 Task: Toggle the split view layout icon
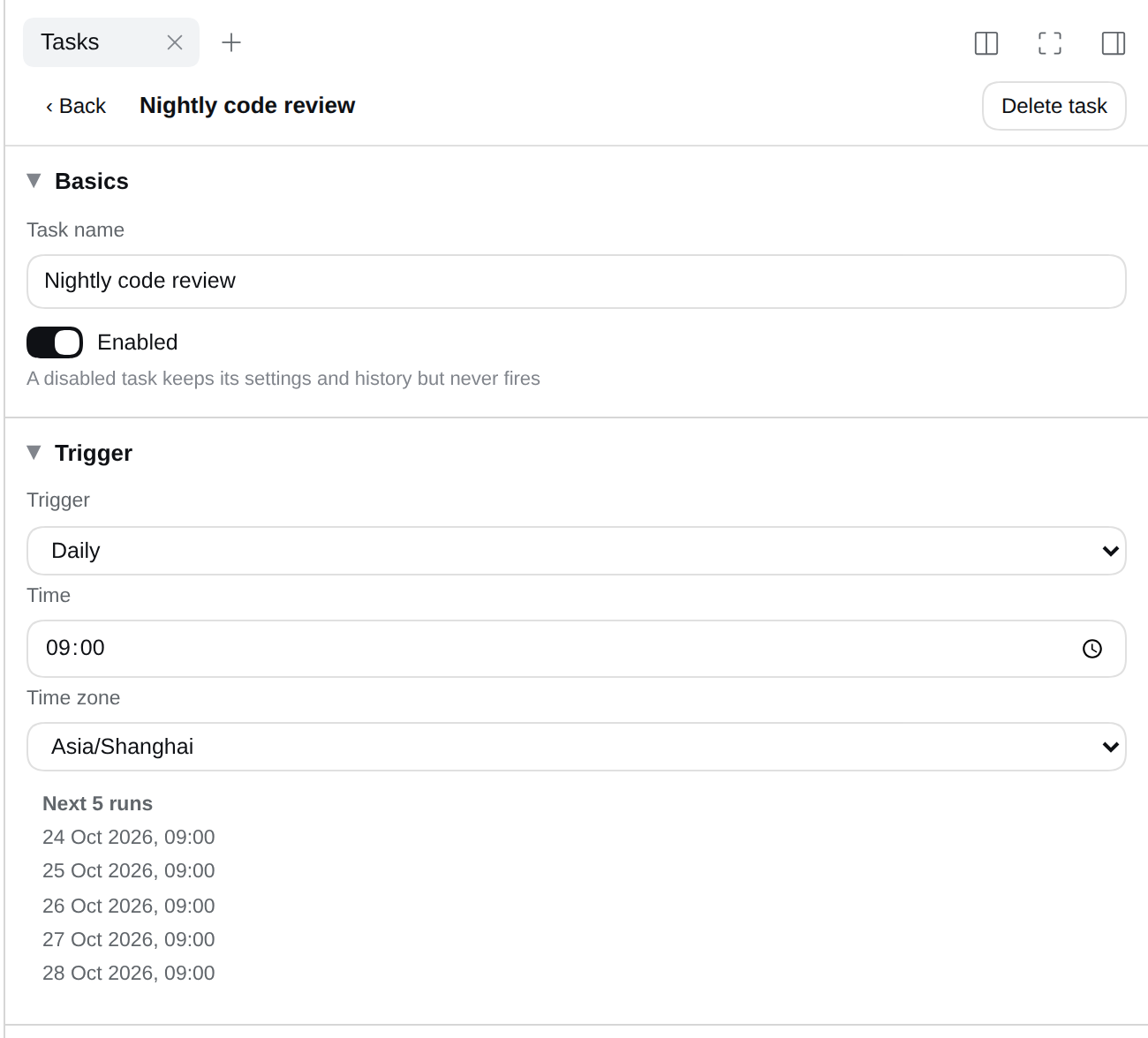(986, 43)
